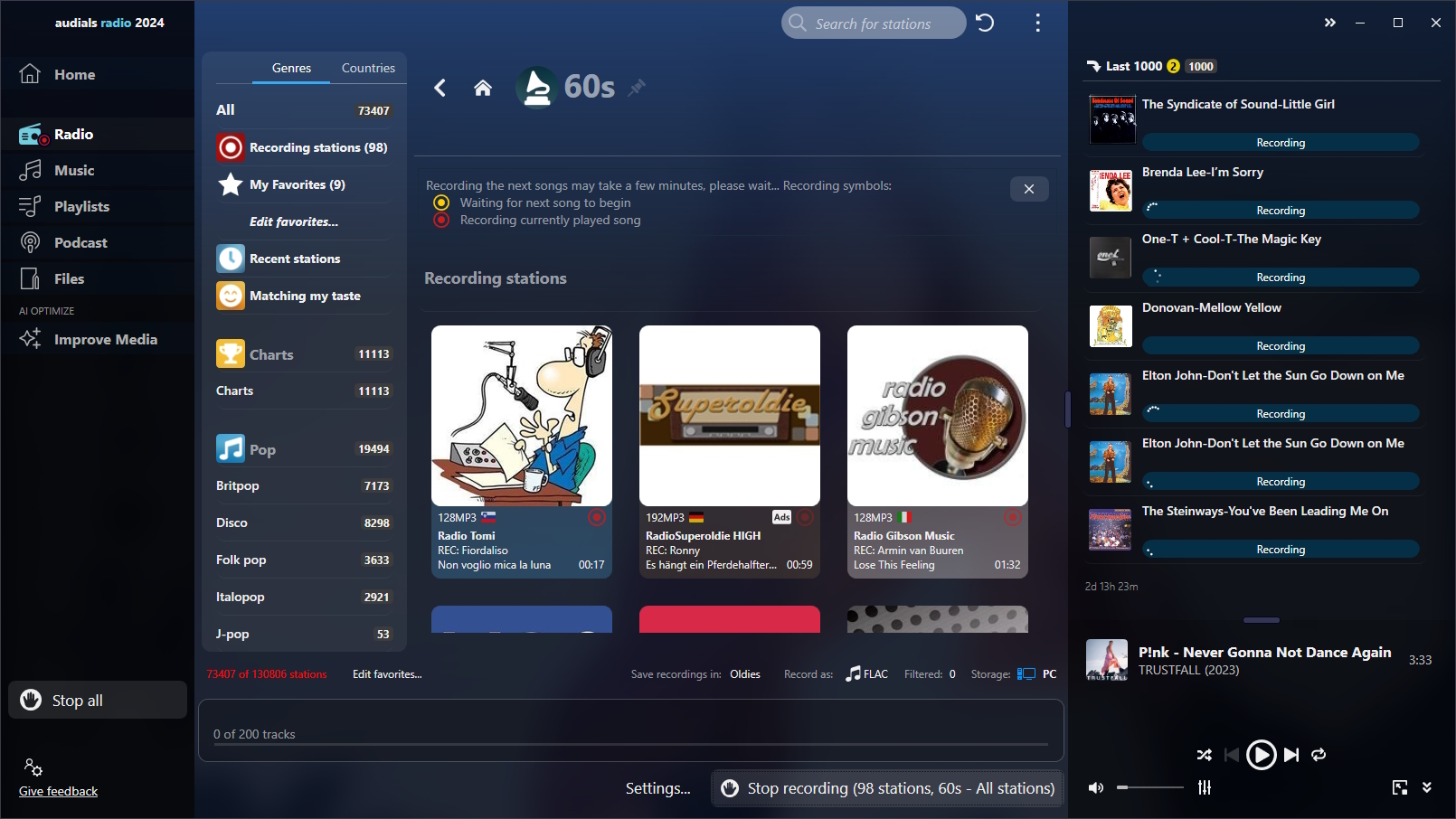
Task: Go back with the left arrow
Action: (440, 88)
